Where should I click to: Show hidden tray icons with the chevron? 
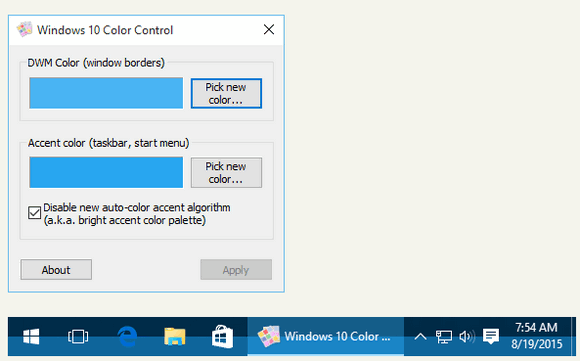pos(420,337)
